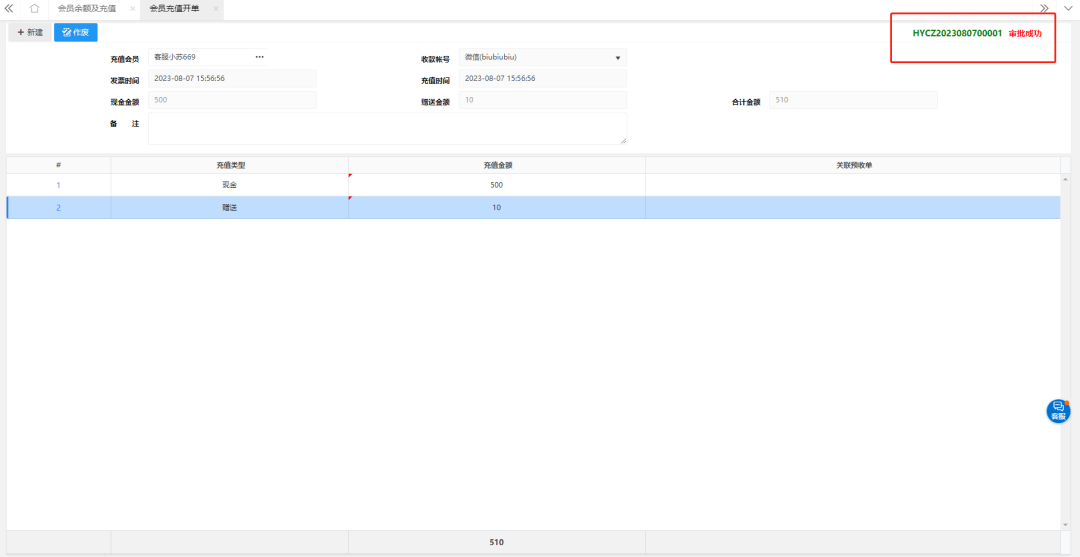Close the 会员余额及充值 tab

point(132,8)
